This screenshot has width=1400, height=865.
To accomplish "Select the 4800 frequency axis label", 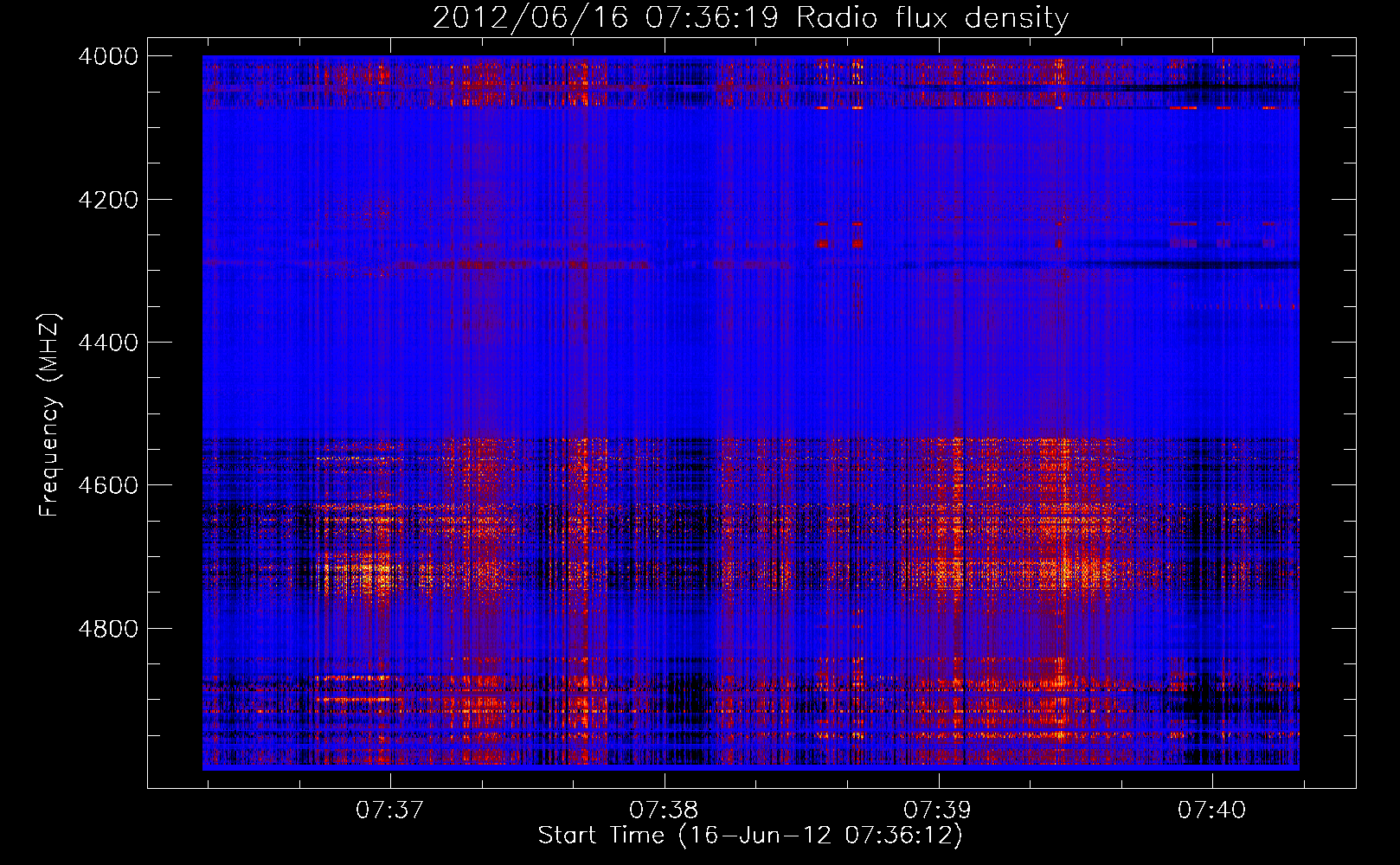I will coord(108,629).
